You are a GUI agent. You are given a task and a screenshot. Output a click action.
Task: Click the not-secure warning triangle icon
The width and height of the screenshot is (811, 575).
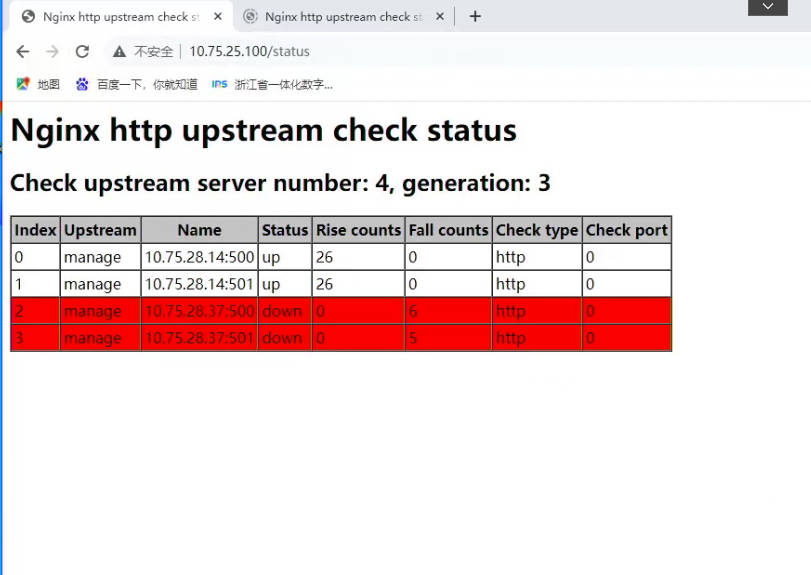point(119,51)
